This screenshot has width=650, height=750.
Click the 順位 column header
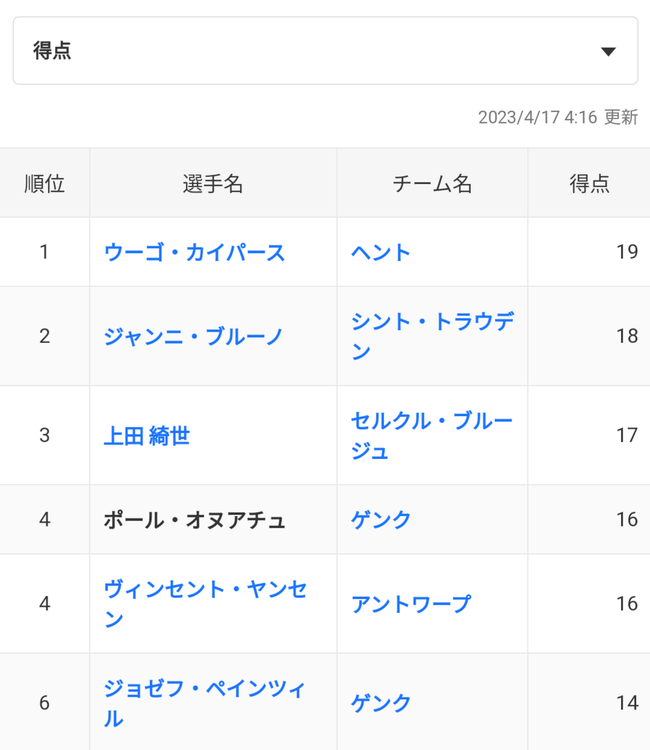(44, 184)
